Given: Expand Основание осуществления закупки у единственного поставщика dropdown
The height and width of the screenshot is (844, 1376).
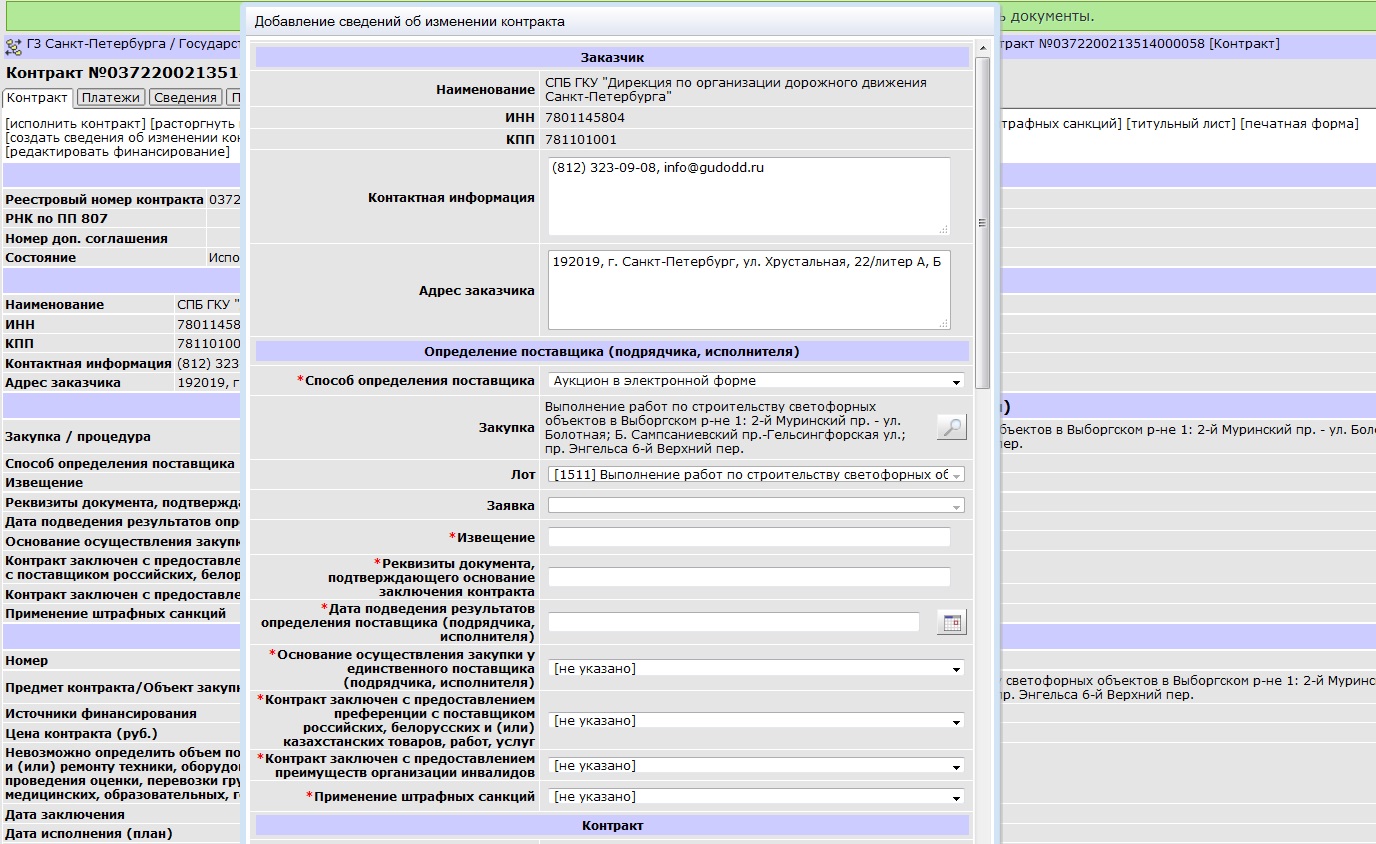Looking at the screenshot, I should (756, 668).
